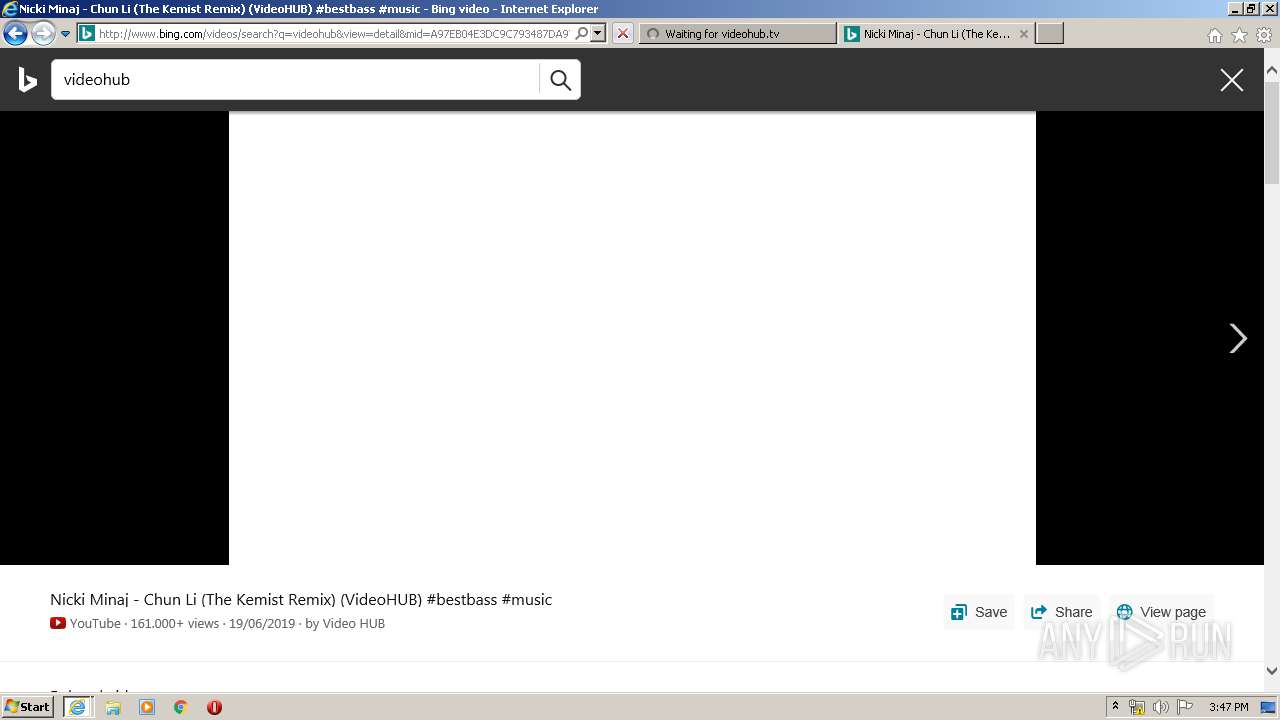The height and width of the screenshot is (720, 1280).
Task: Switch to Waiting for videohub.tv tab
Action: [x=737, y=33]
